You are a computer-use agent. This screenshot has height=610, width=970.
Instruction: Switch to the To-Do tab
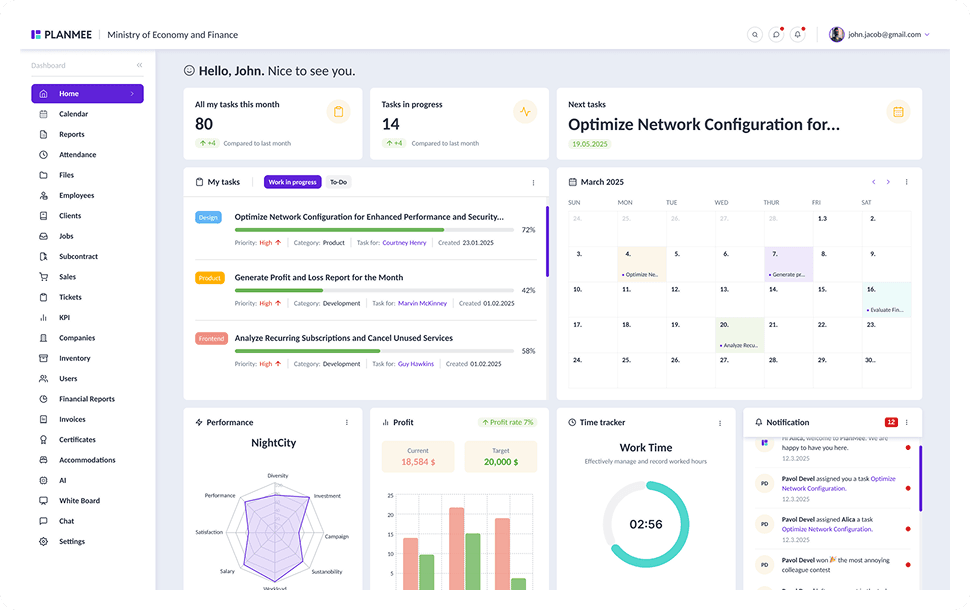click(x=338, y=182)
